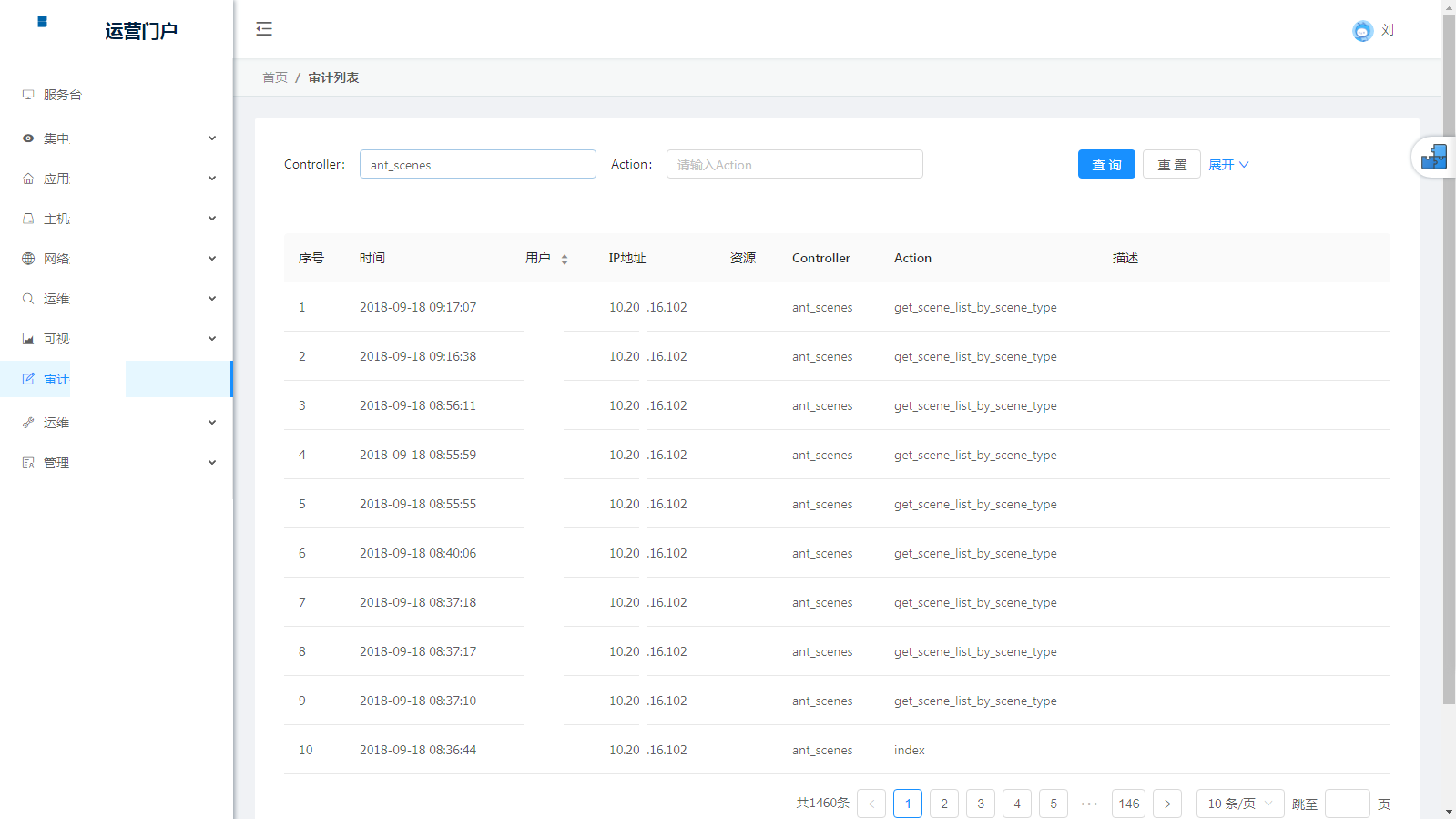Click the 主机 host icon

coord(28,219)
